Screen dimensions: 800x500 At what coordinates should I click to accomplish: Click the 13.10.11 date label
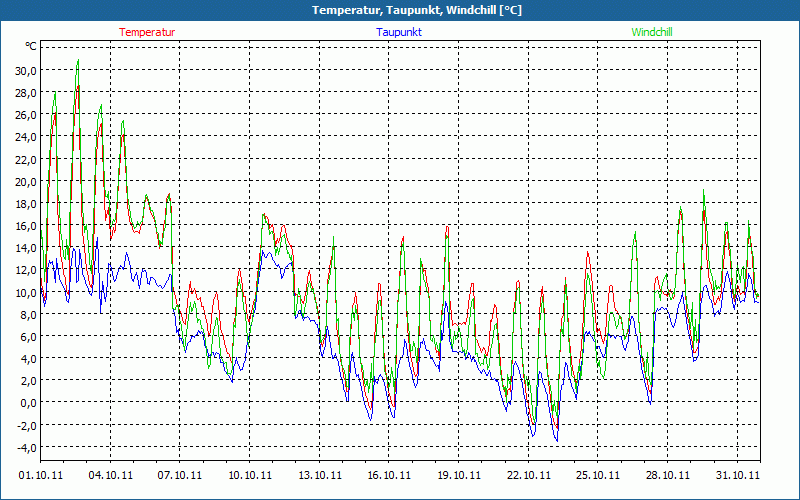(319, 476)
